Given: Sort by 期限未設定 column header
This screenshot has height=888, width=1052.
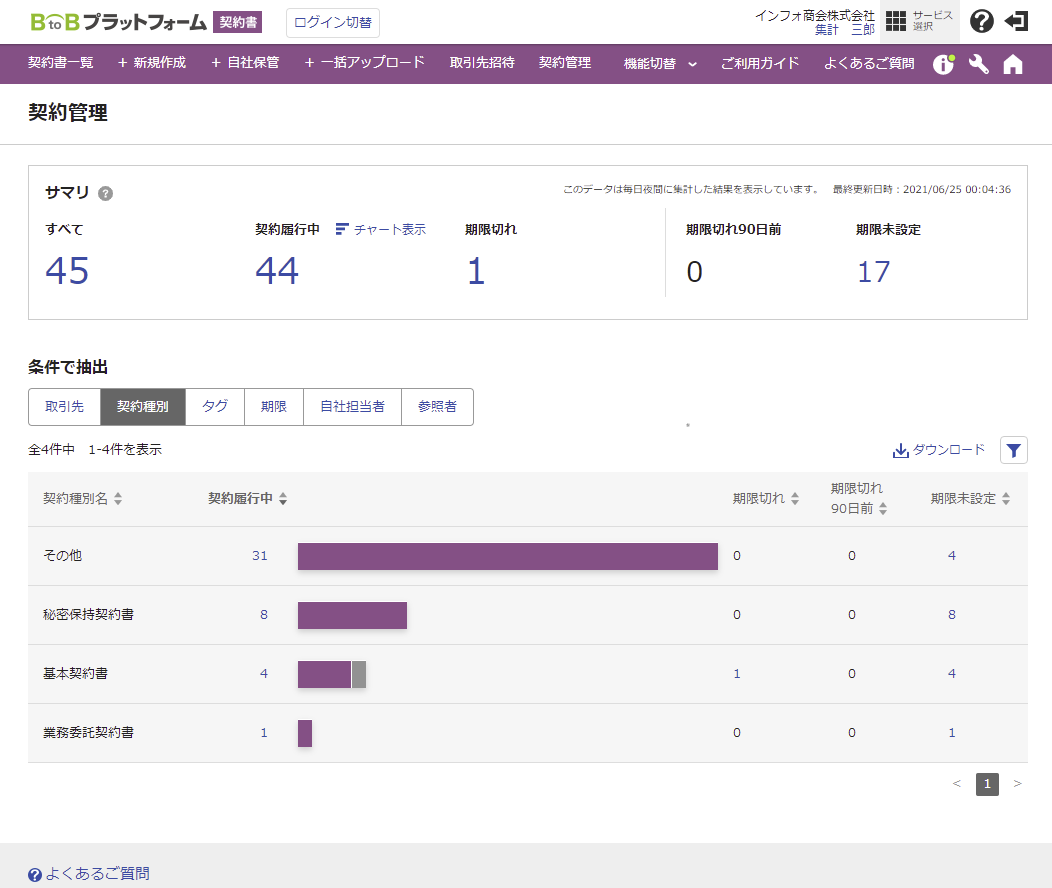Looking at the screenshot, I should [970, 499].
